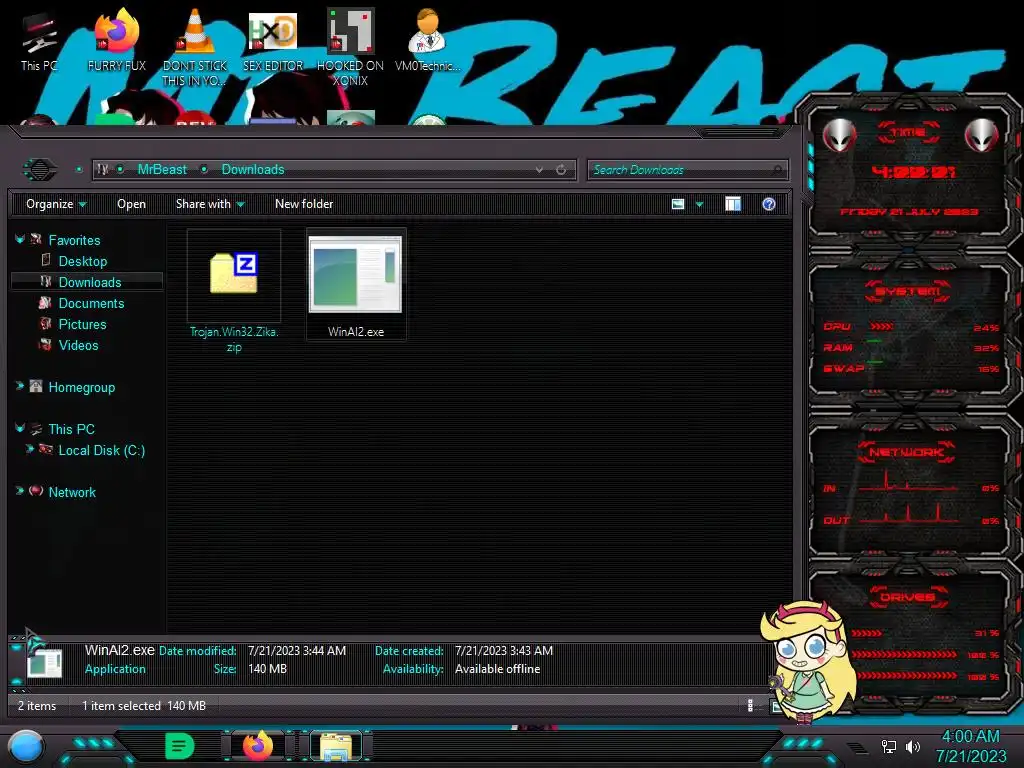Open explorer Help icon

(x=769, y=204)
